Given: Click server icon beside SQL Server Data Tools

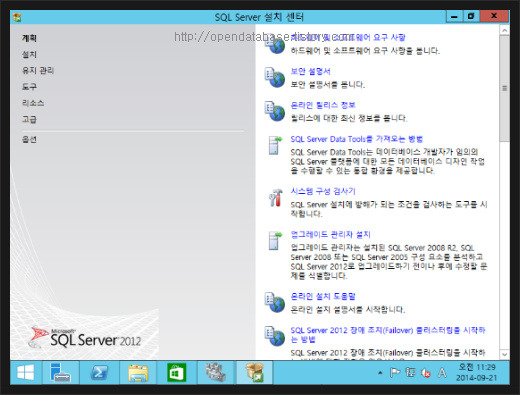Looking at the screenshot, I should 275,145.
